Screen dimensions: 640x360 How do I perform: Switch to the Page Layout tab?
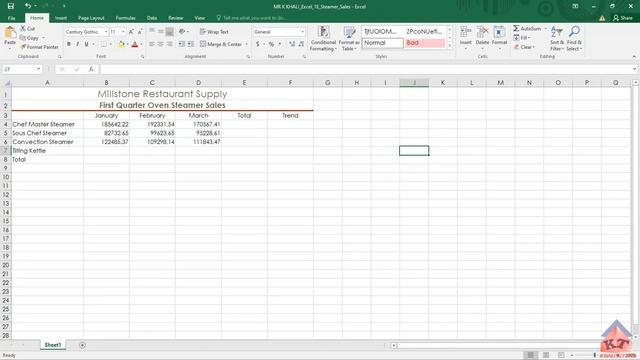tap(91, 18)
